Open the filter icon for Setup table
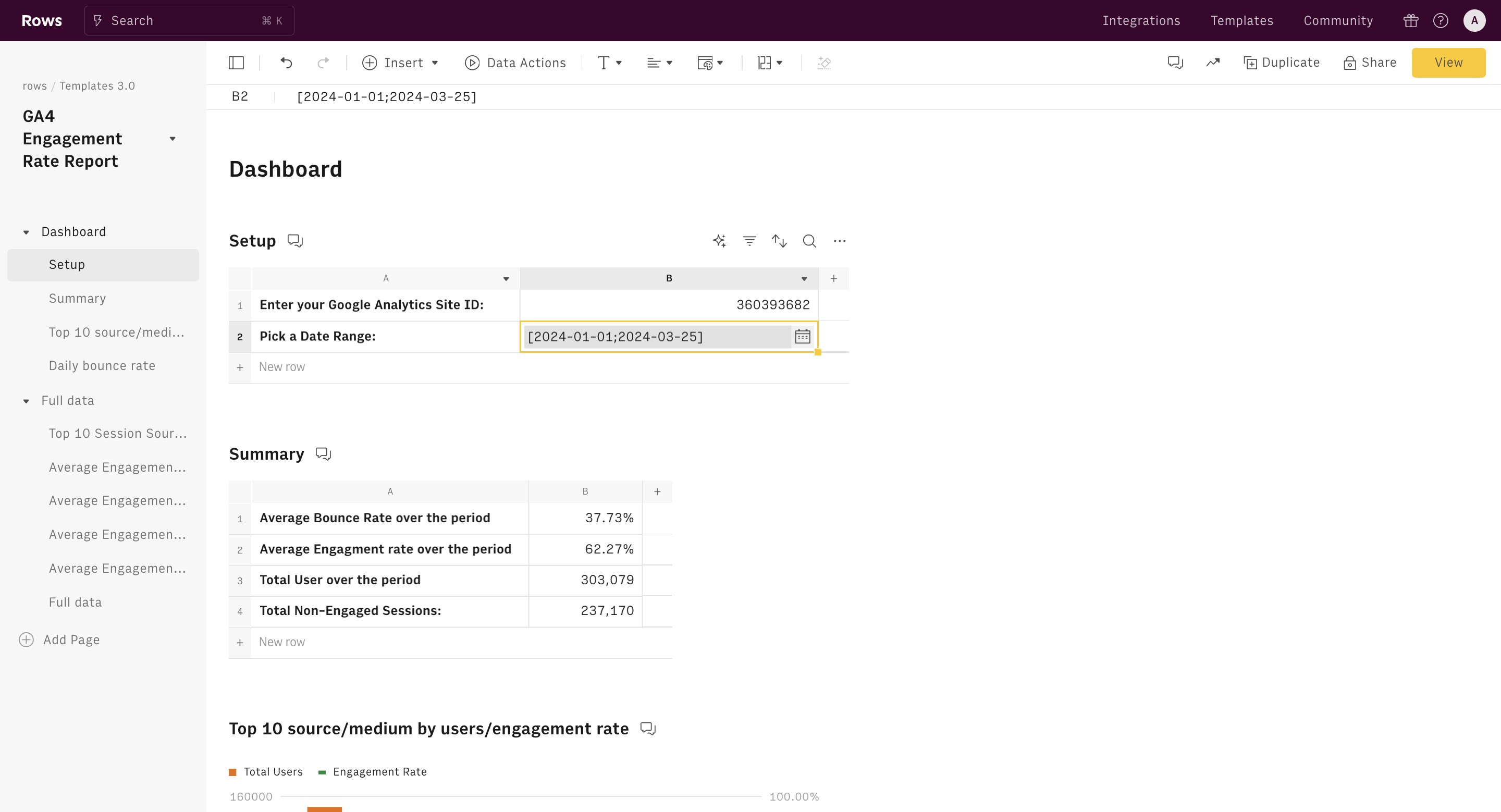This screenshot has height=812, width=1501. click(x=749, y=241)
